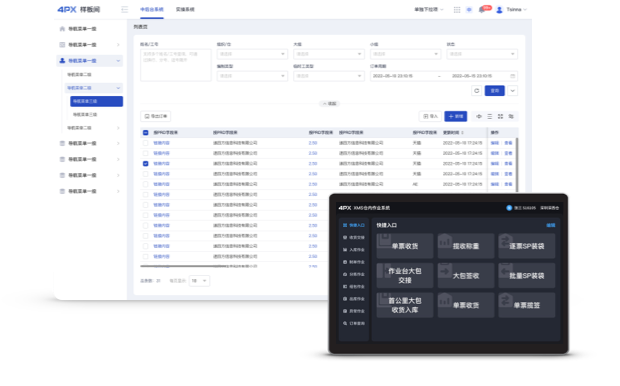620x386 pixels.
Task: Collapse the filter panel with 收起 toggle
Action: click(330, 104)
